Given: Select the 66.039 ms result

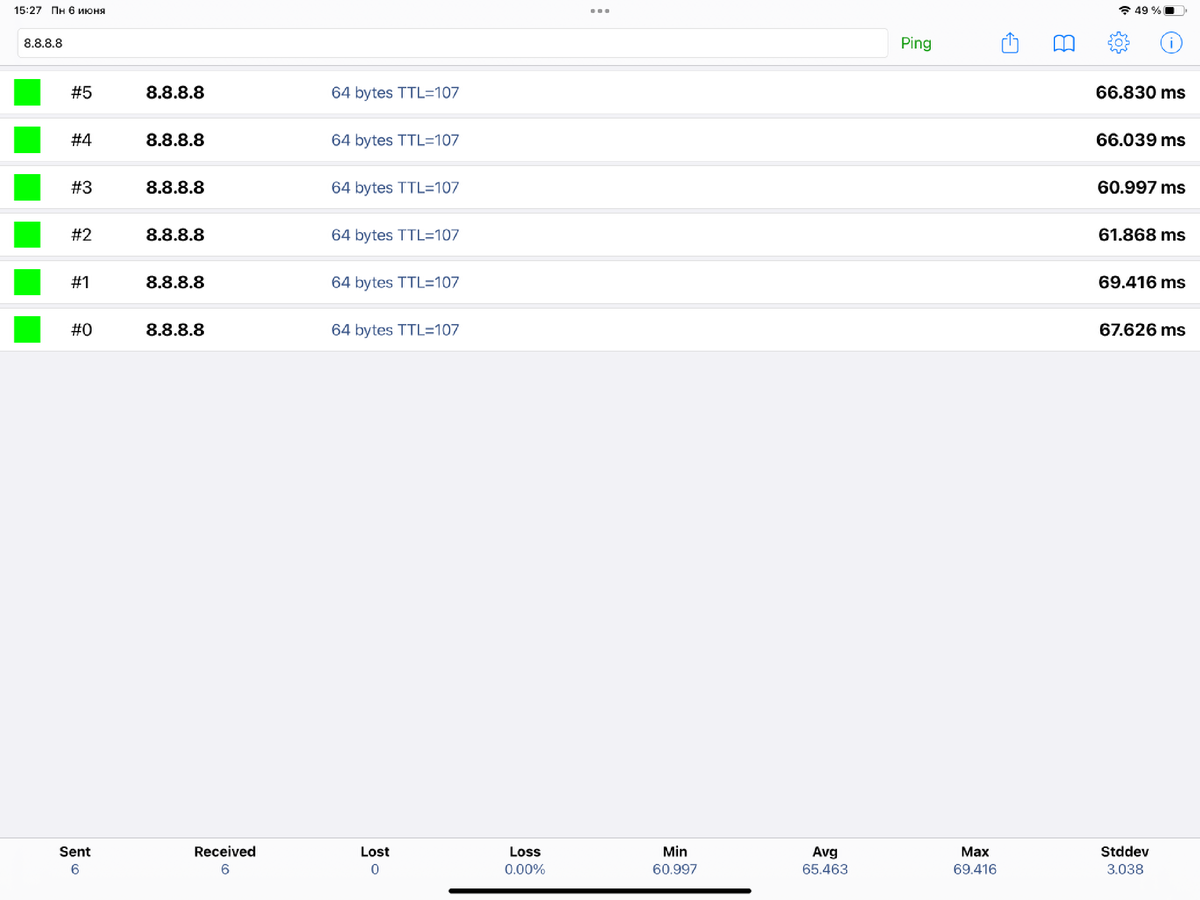Looking at the screenshot, I should (x=1140, y=140).
